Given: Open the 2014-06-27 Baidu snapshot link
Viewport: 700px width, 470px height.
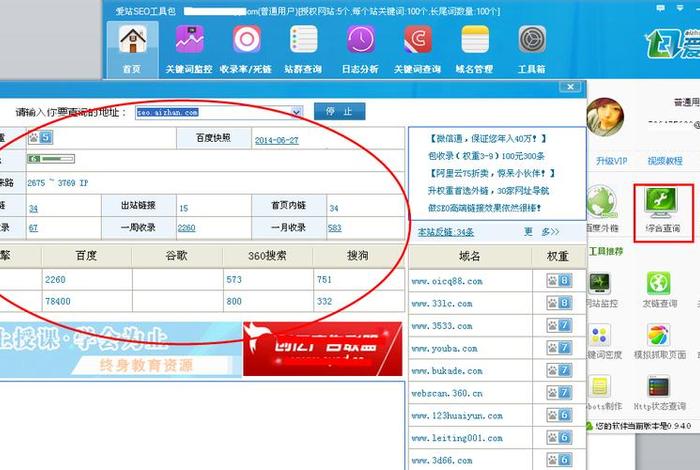Looking at the screenshot, I should coord(277,140).
